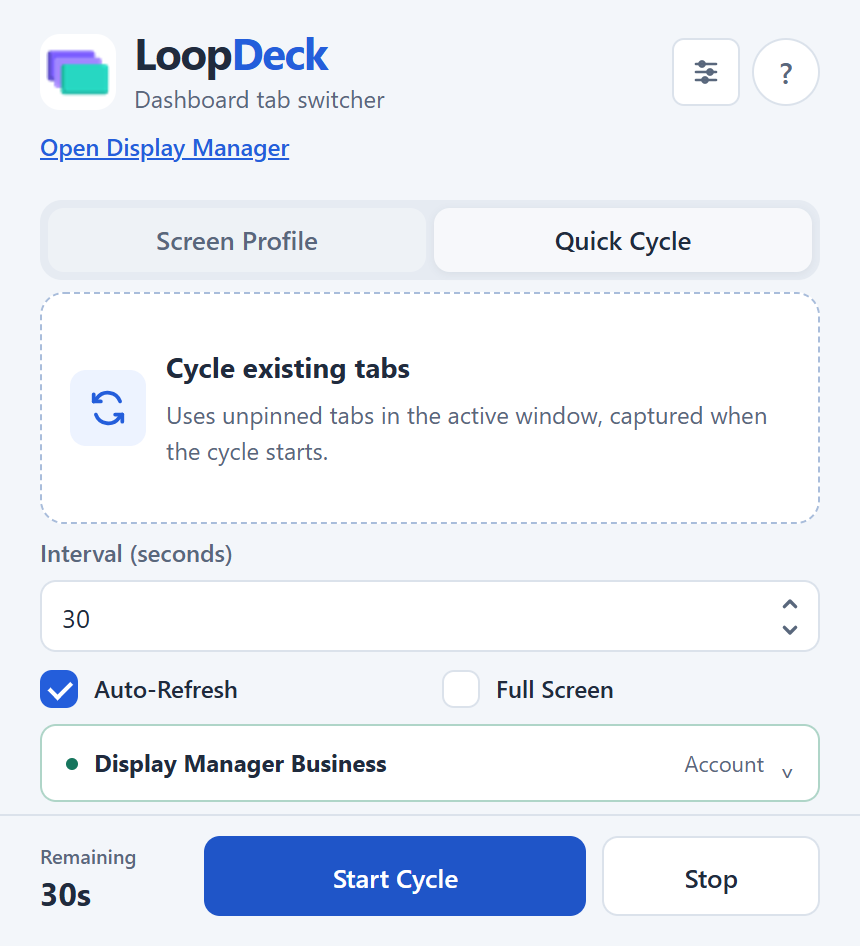Open help via the question mark icon

pyautogui.click(x=785, y=72)
